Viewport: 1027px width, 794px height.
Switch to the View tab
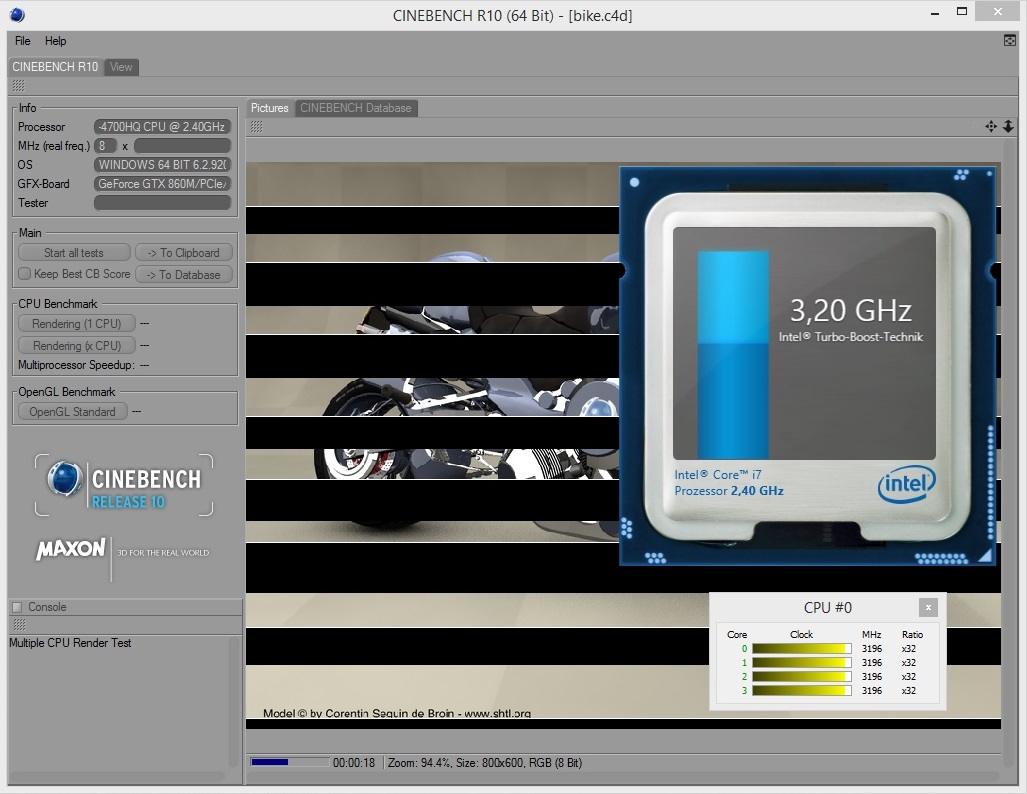click(121, 67)
